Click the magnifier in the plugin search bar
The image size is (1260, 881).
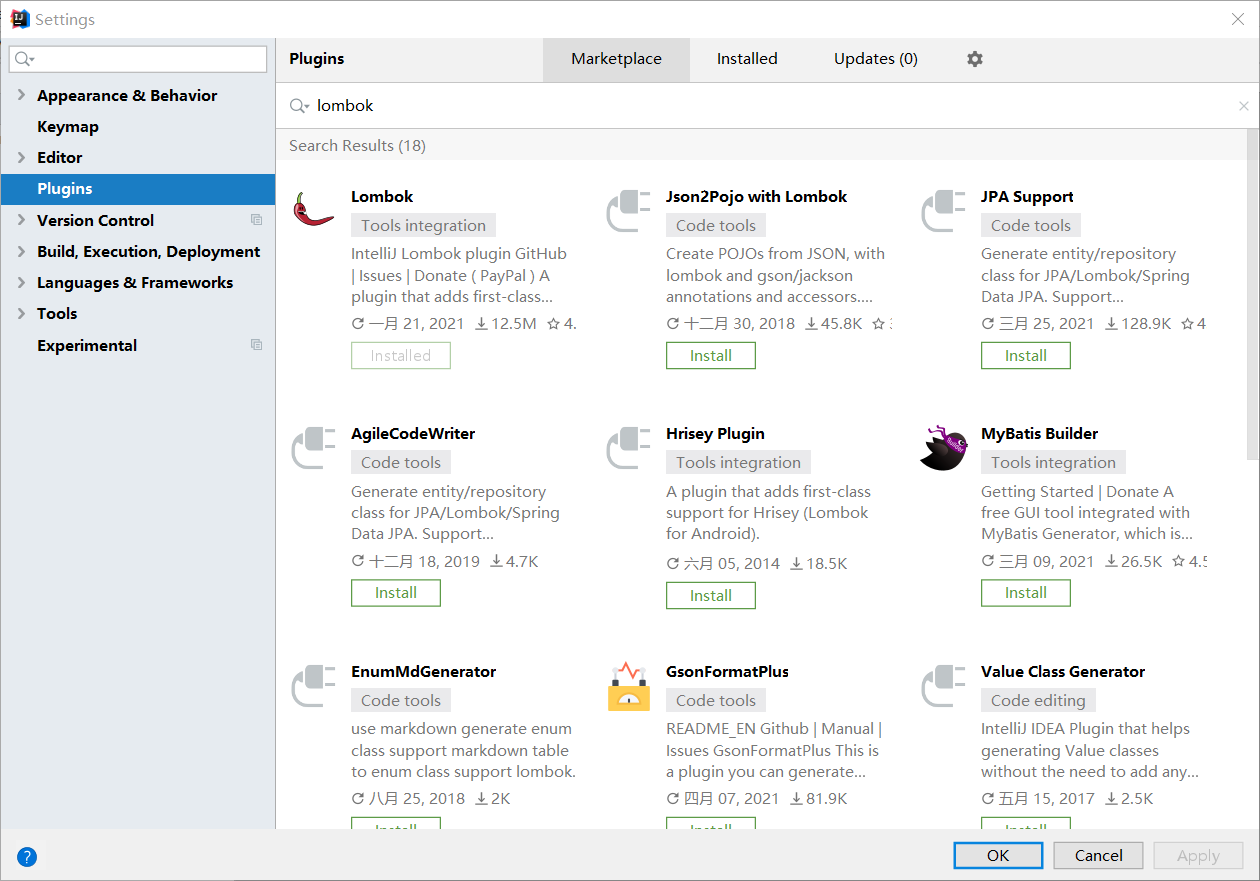click(296, 105)
